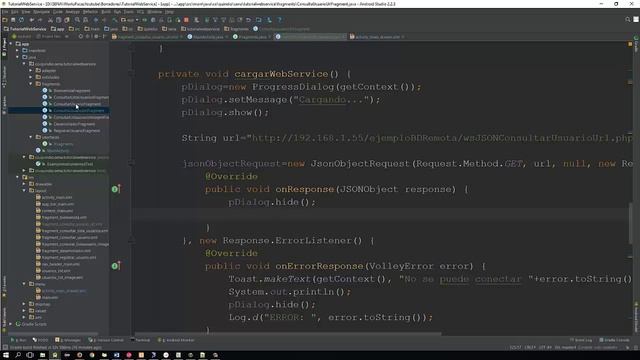Switch to the last XML editor tab
Screen dimensions: 640x360
[377, 37]
